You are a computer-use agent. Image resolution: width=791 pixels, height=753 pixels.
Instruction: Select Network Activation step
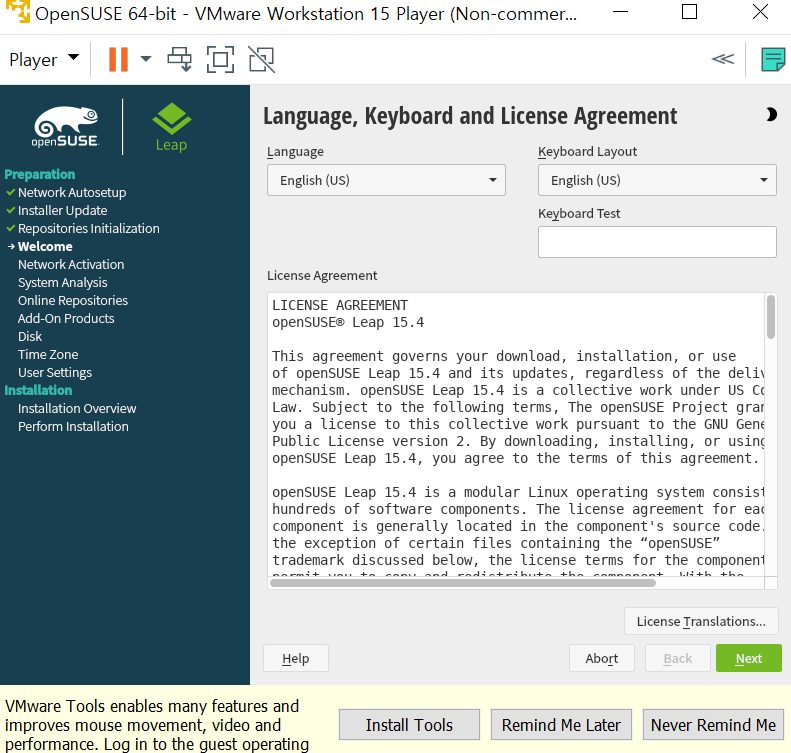pos(71,264)
